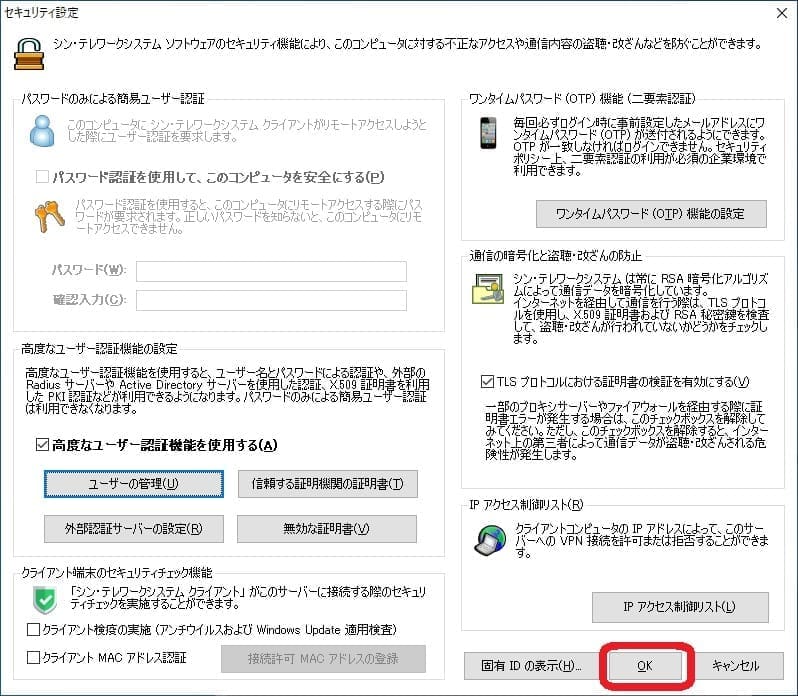Image resolution: width=798 pixels, height=696 pixels.
Task: Click the blue user figure icon
Action: coord(40,130)
